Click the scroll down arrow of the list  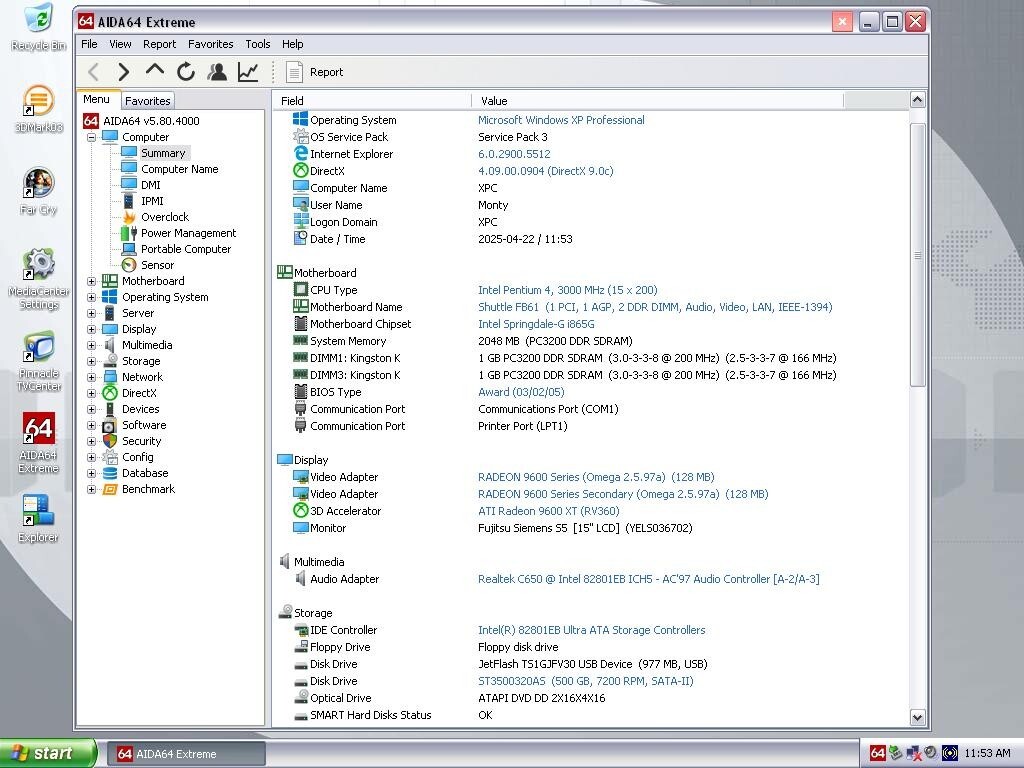click(918, 718)
